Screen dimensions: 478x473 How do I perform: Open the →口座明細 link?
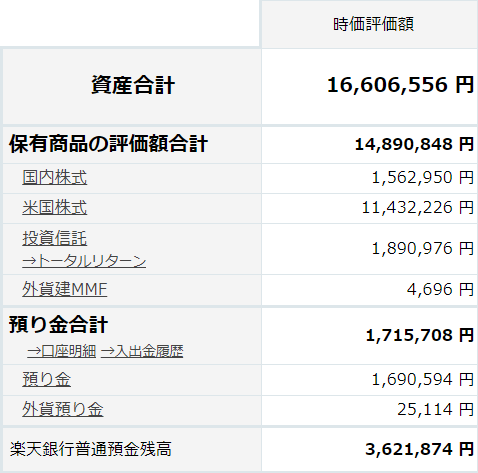click(62, 351)
